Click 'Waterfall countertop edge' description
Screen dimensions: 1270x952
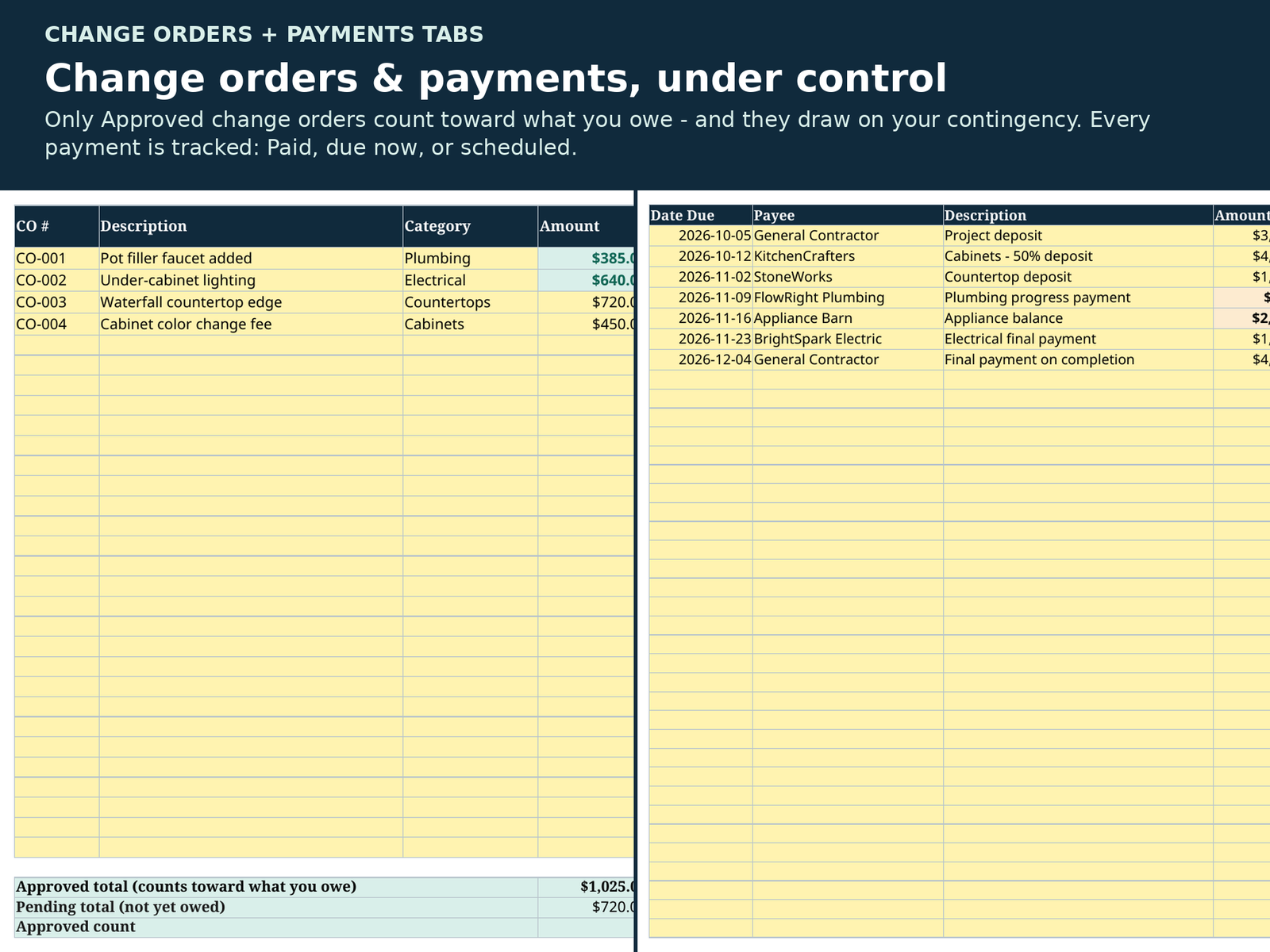point(251,302)
